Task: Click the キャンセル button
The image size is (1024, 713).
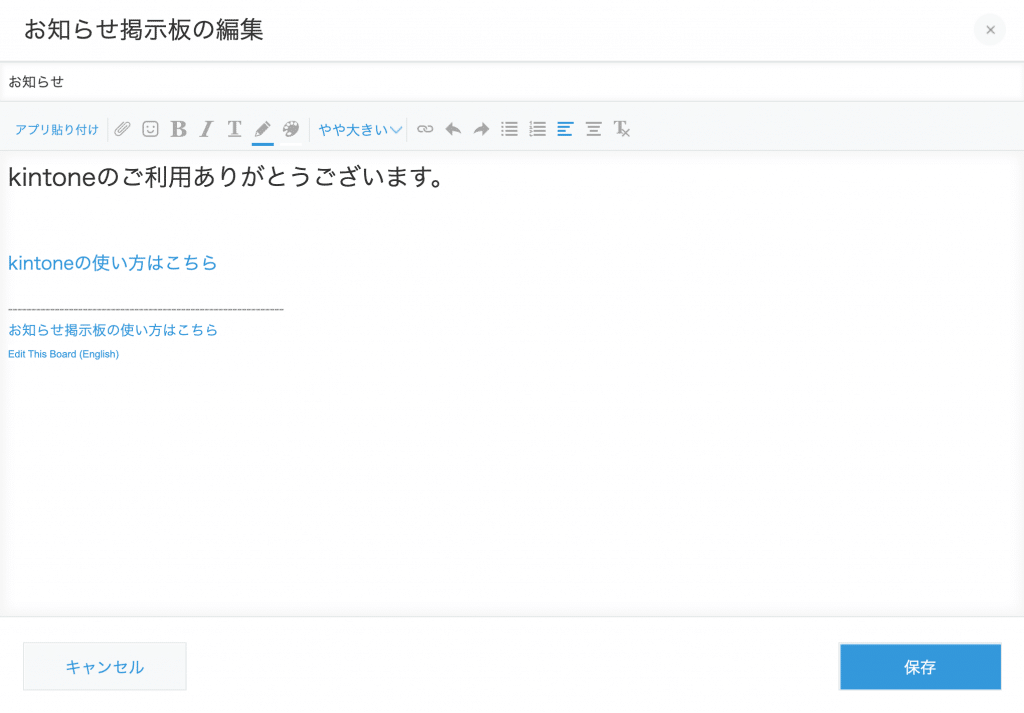Action: pyautogui.click(x=104, y=667)
